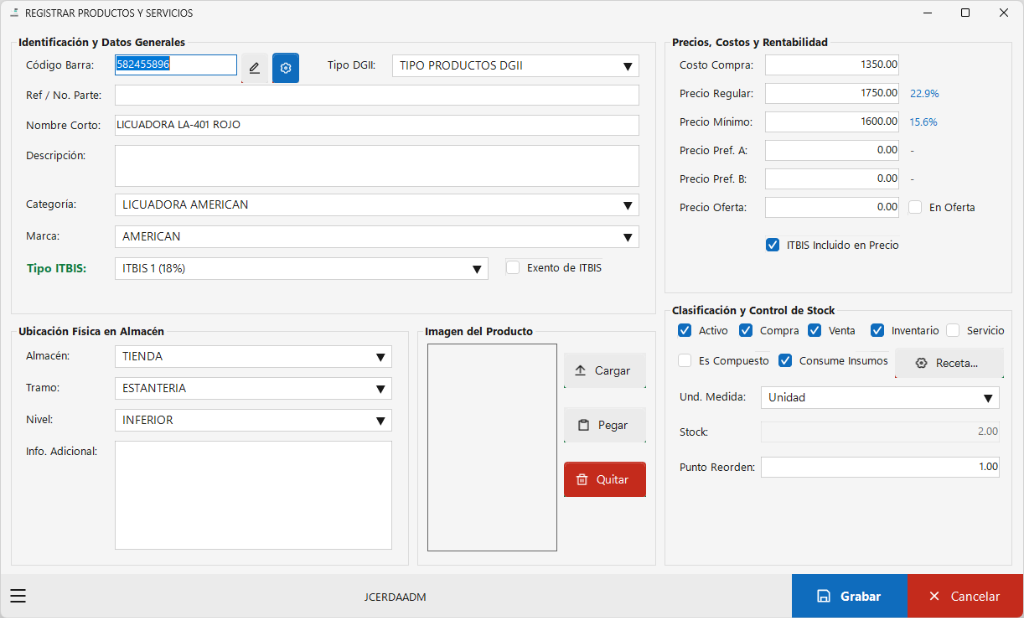Viewport: 1024px width, 618px height.
Task: Click the Precio Oferta field
Action: 832,207
